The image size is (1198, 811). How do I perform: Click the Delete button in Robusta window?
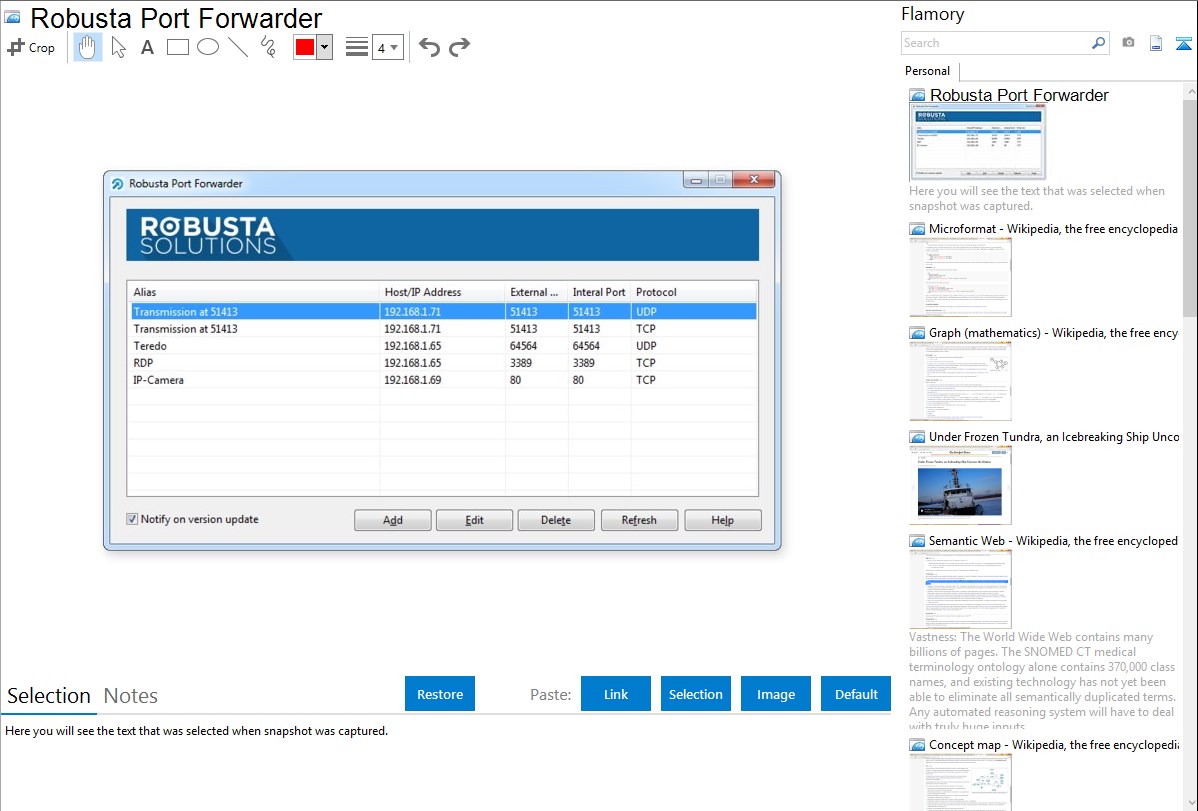click(x=556, y=520)
